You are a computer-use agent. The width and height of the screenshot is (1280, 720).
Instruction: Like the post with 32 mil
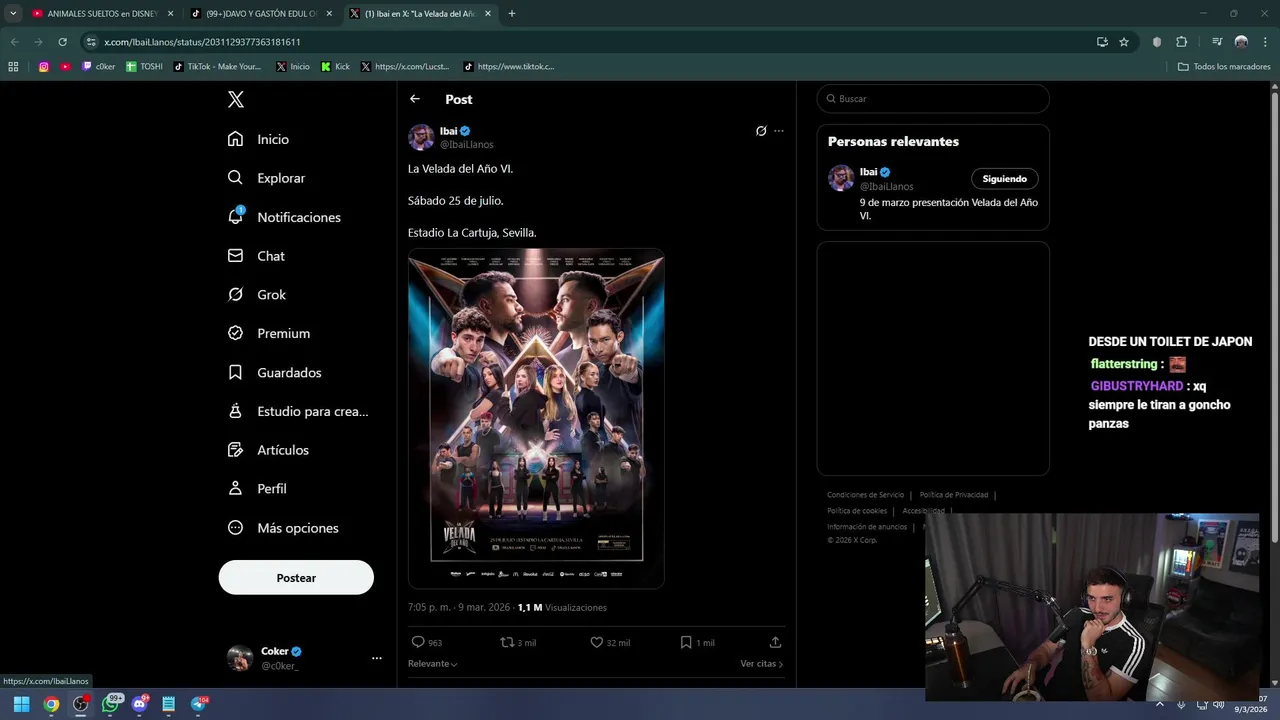click(596, 642)
